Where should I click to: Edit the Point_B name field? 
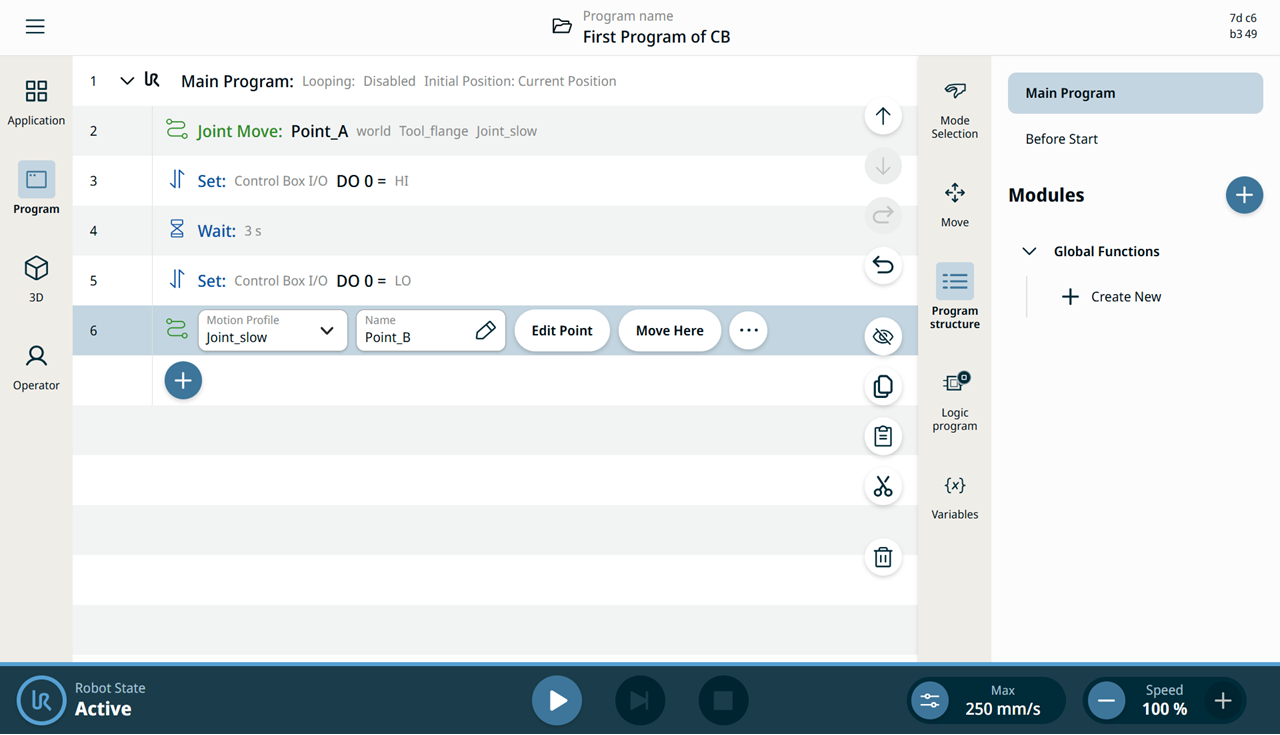(431, 330)
